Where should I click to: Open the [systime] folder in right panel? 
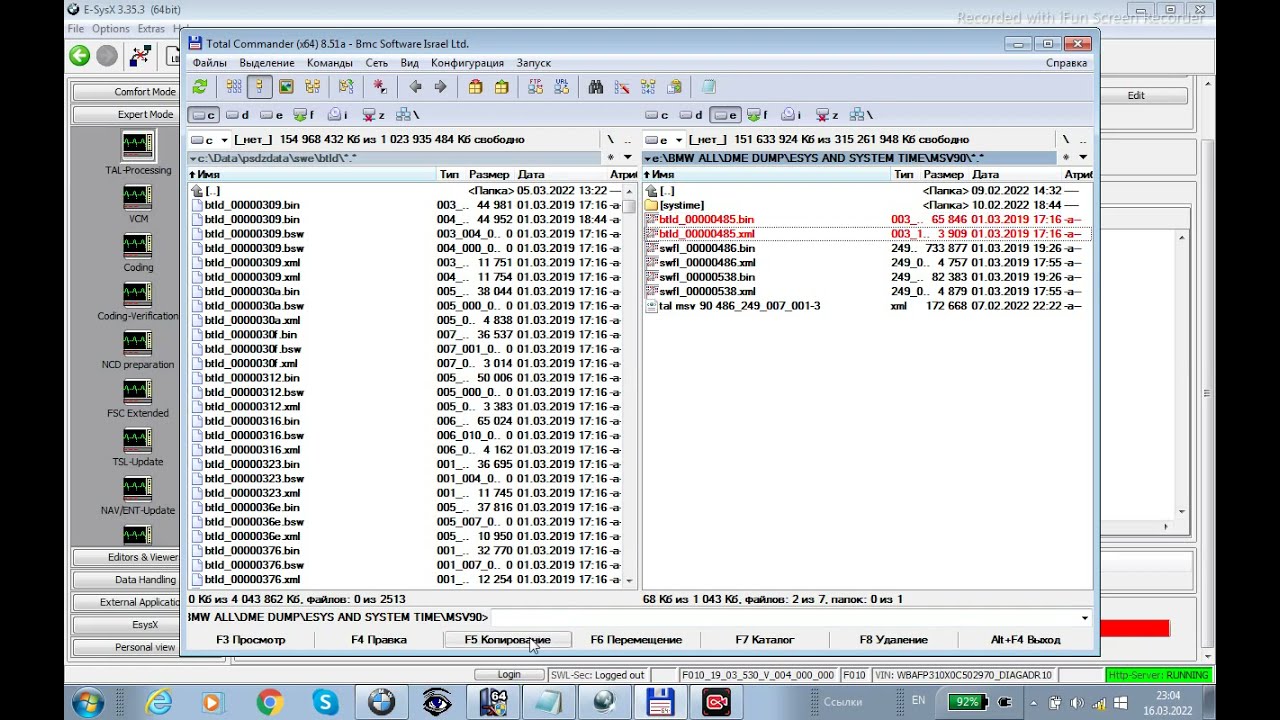click(x=681, y=205)
